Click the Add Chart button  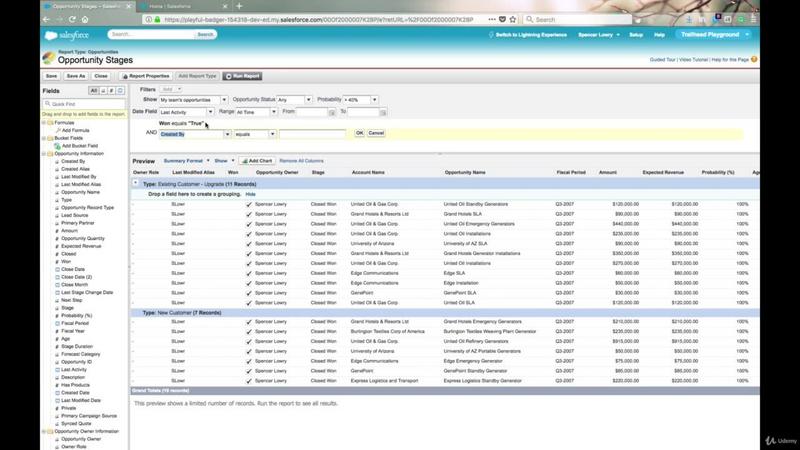click(257, 161)
